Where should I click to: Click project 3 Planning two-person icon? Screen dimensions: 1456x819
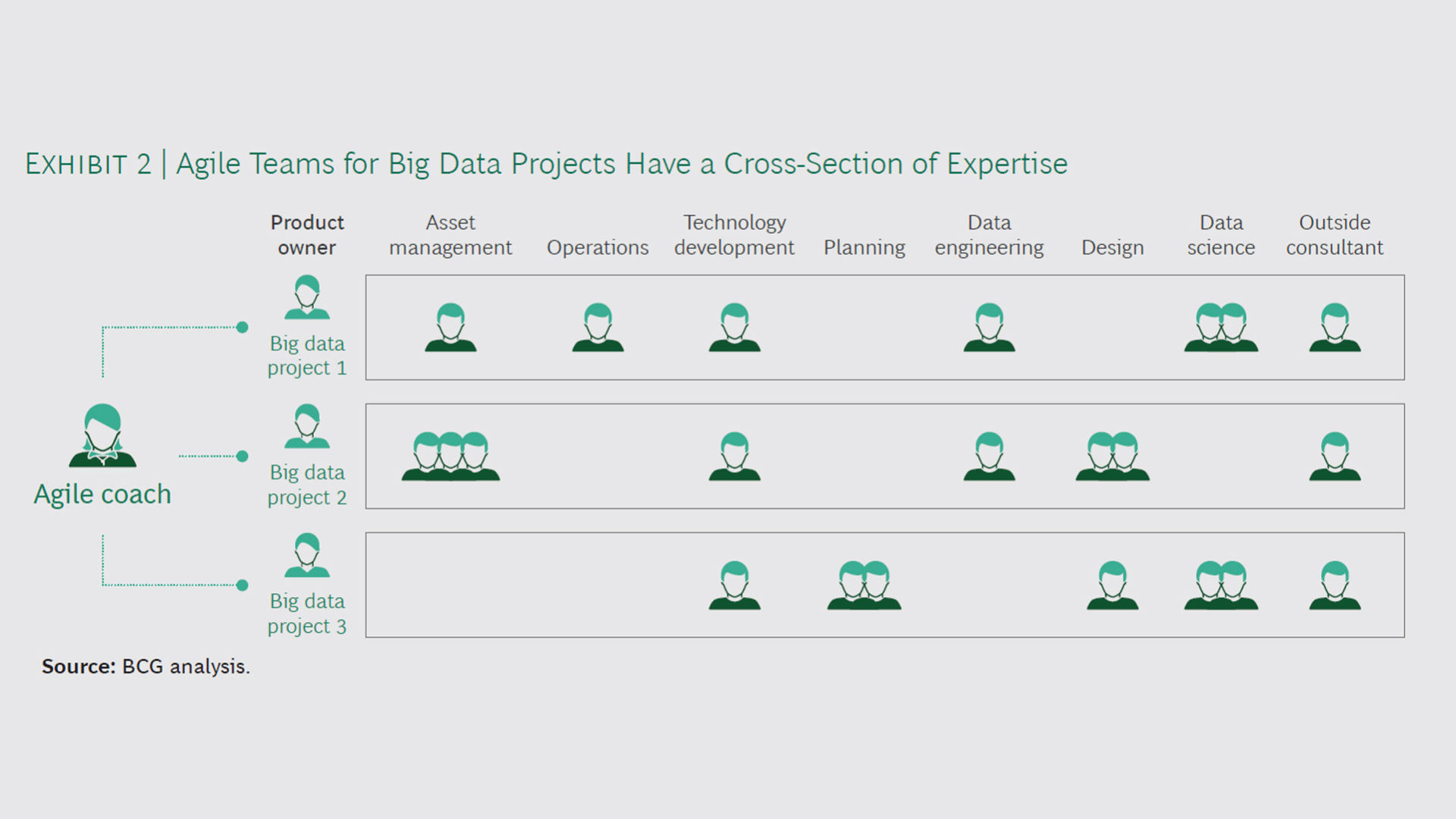(864, 585)
